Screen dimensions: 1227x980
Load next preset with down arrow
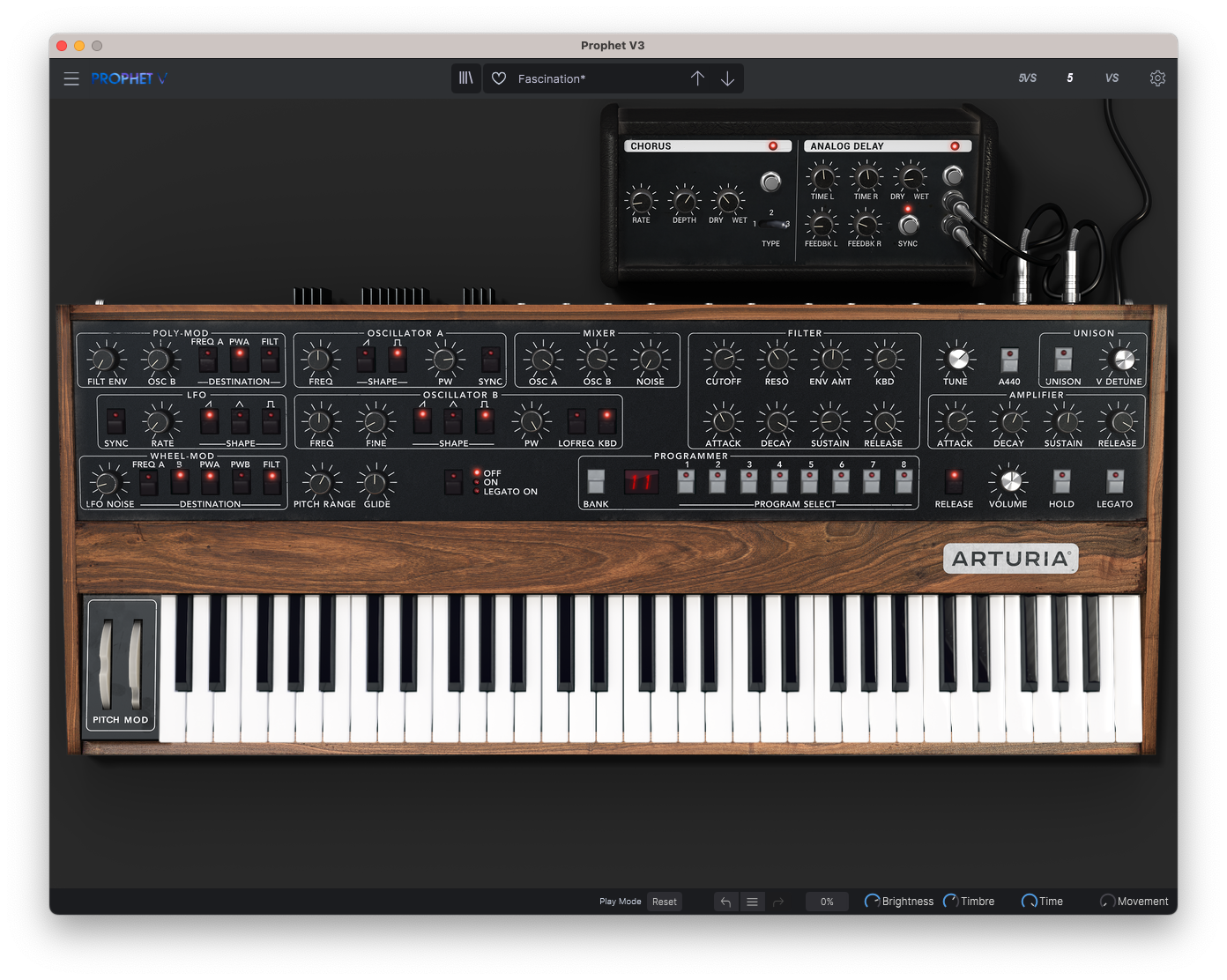tap(727, 78)
